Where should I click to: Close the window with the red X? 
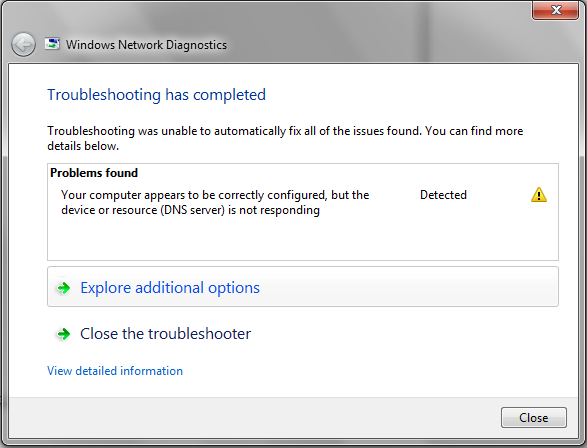[x=555, y=10]
